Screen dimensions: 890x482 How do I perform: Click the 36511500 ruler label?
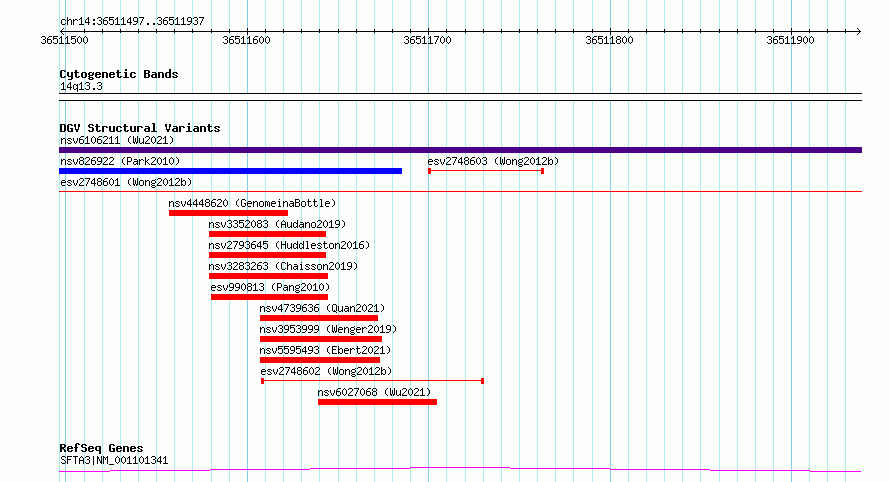click(64, 40)
